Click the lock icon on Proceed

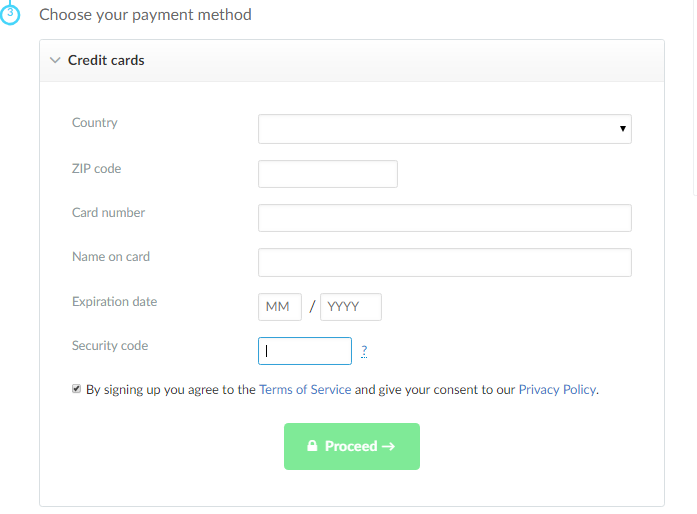click(312, 446)
